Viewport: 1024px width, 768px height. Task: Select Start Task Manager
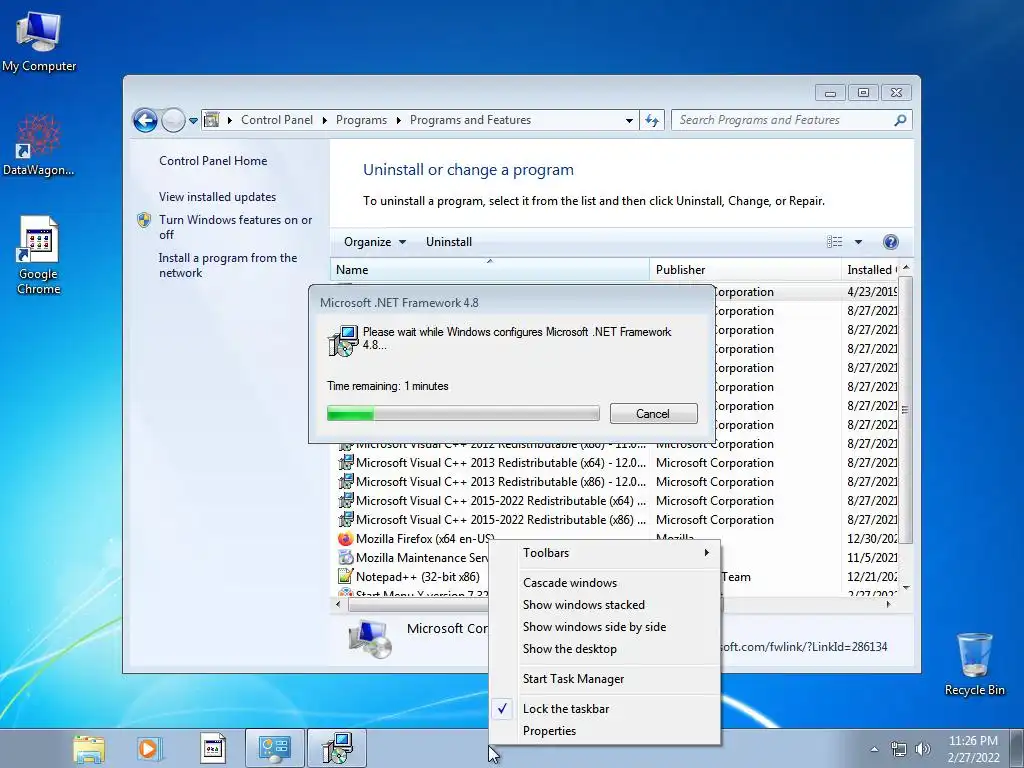pyautogui.click(x=605, y=679)
